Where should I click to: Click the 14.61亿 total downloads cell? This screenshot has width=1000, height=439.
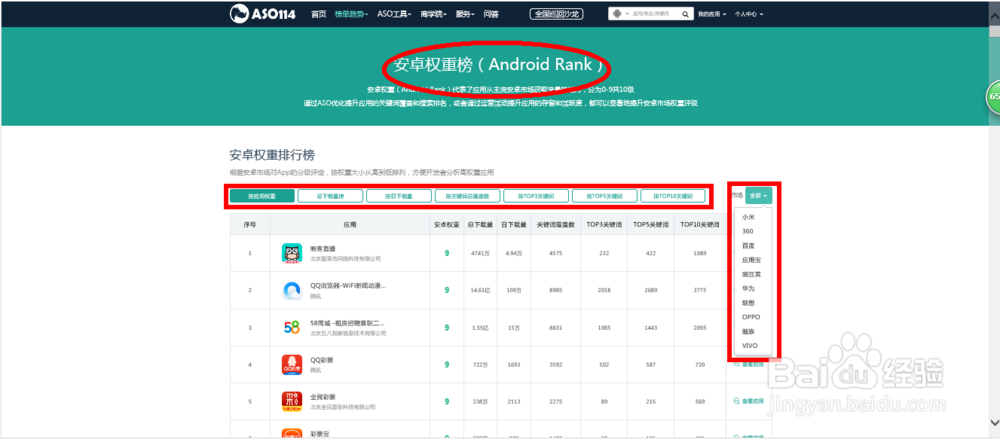(479, 290)
